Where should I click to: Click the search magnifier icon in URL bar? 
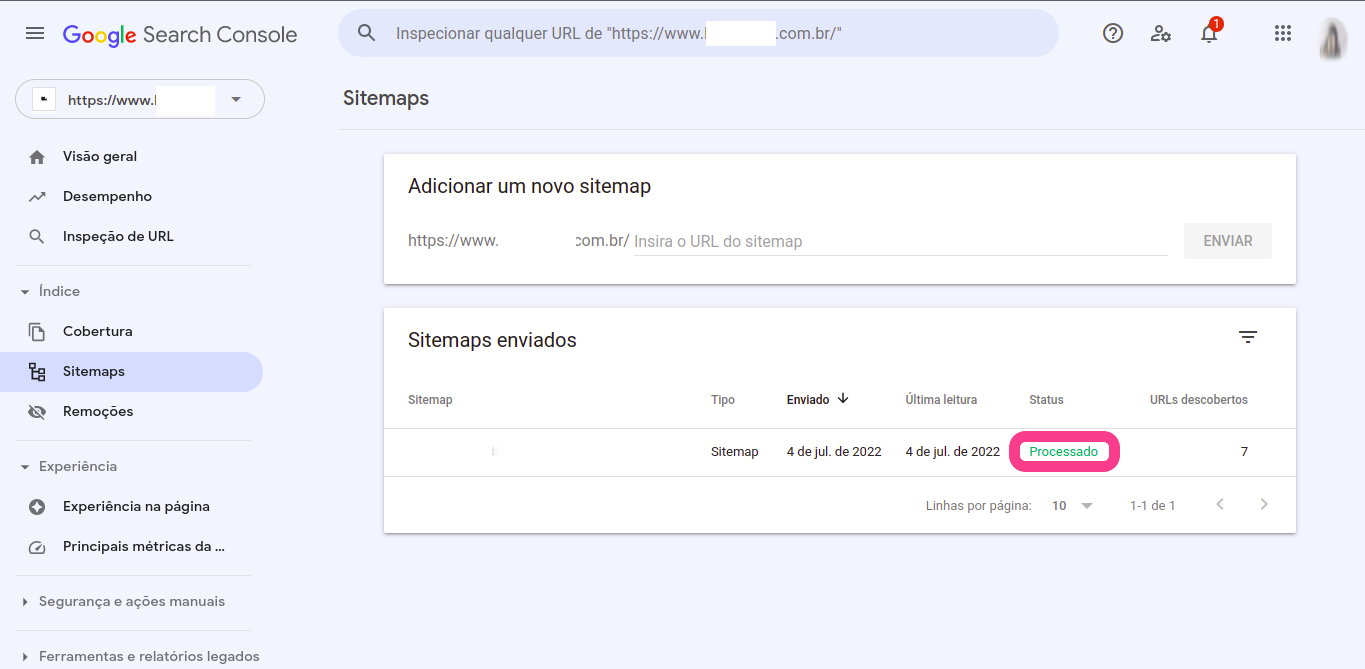(x=367, y=33)
